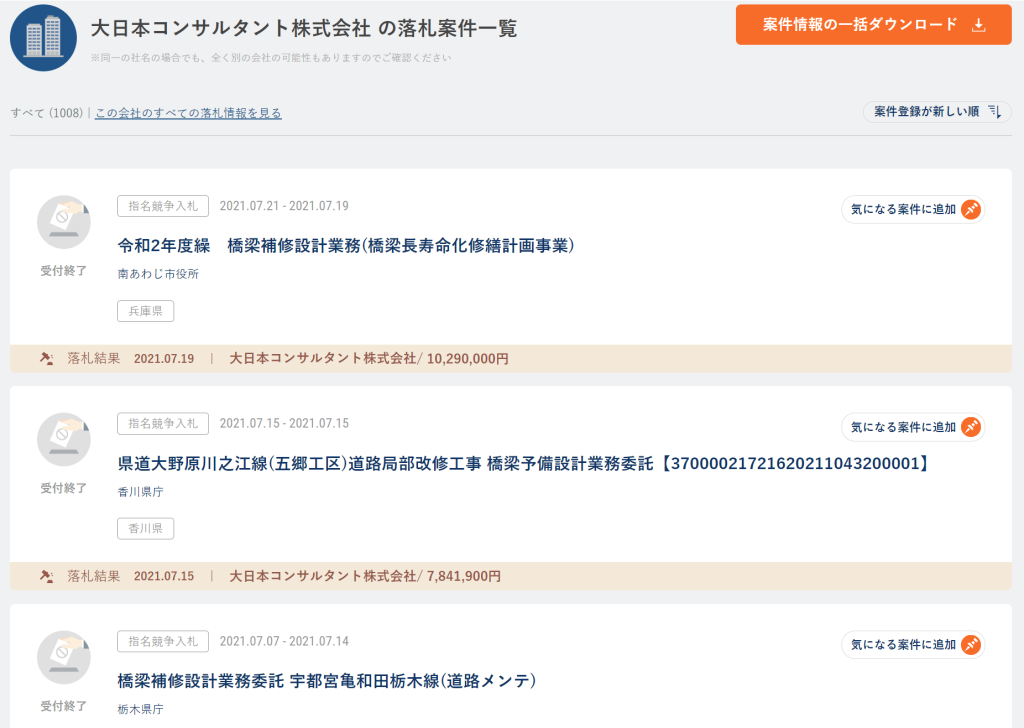Click the orange pin icon on 県道大野原川之江線 case
Screen dimensions: 1024x728
click(x=971, y=427)
